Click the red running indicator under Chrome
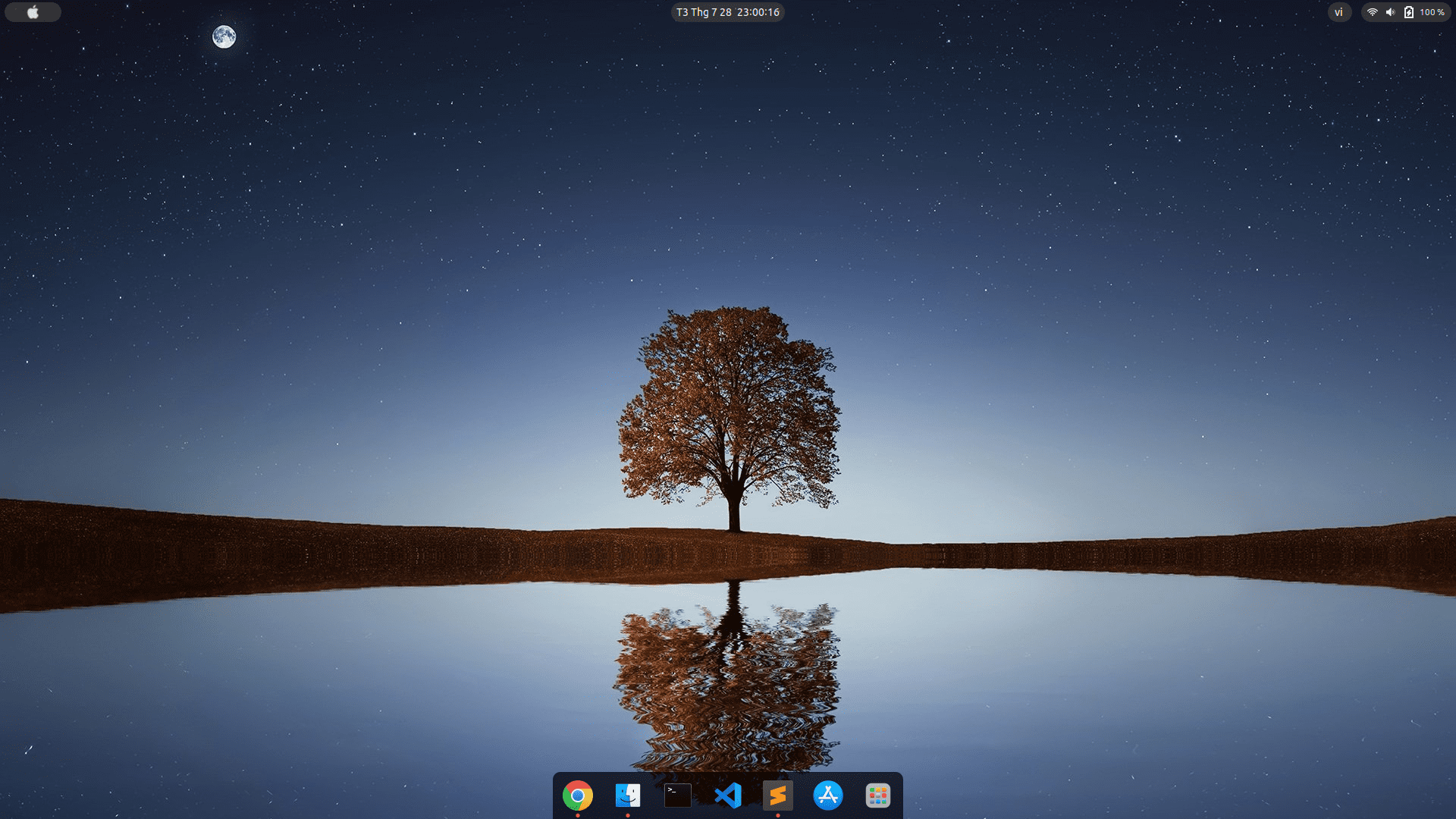Viewport: 1456px width, 819px height. (578, 815)
